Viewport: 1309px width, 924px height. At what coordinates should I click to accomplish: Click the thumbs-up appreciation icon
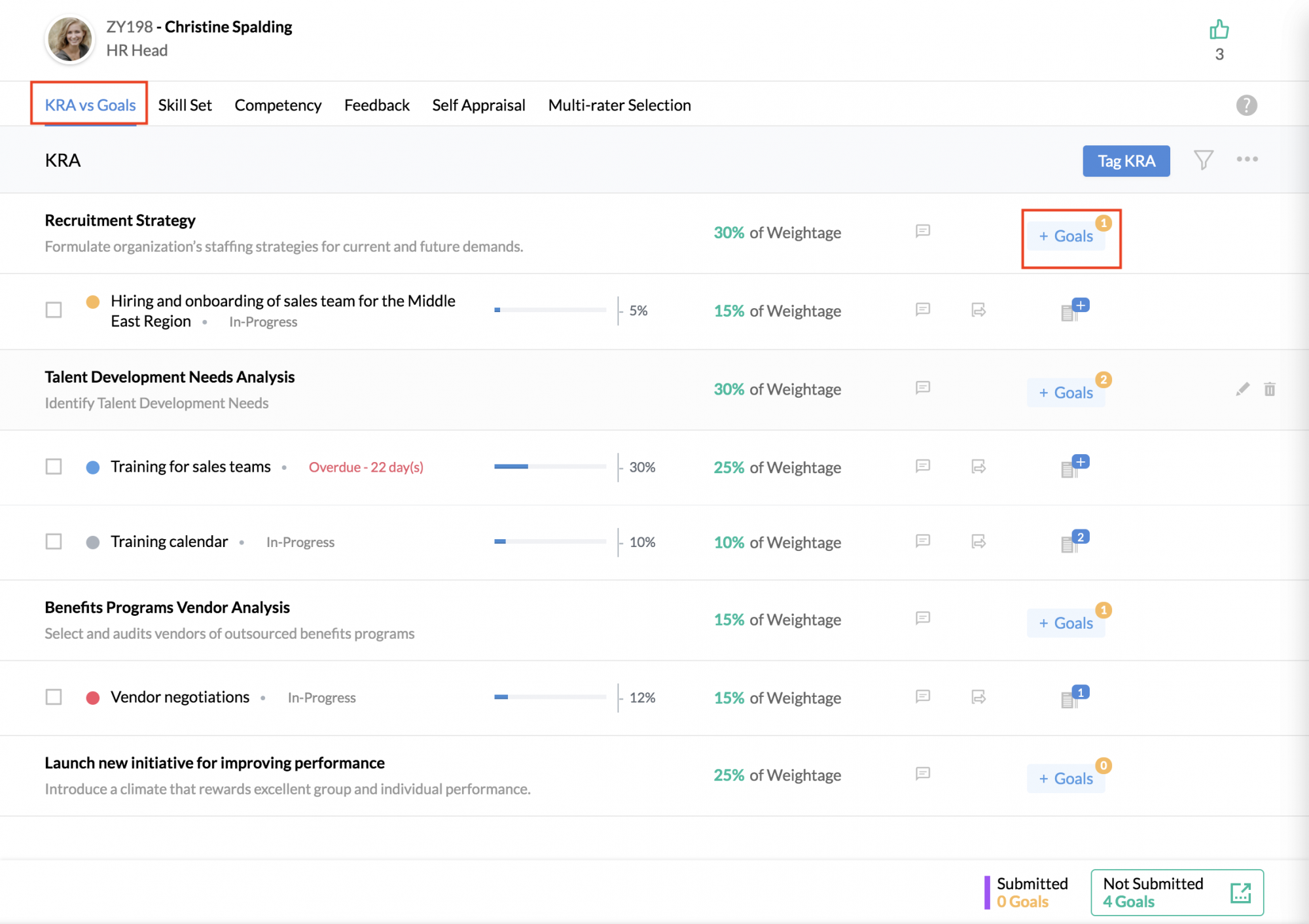[1219, 30]
